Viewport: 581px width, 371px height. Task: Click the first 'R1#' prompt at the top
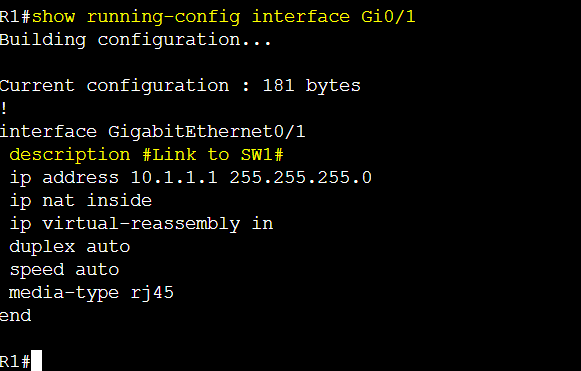tap(15, 17)
